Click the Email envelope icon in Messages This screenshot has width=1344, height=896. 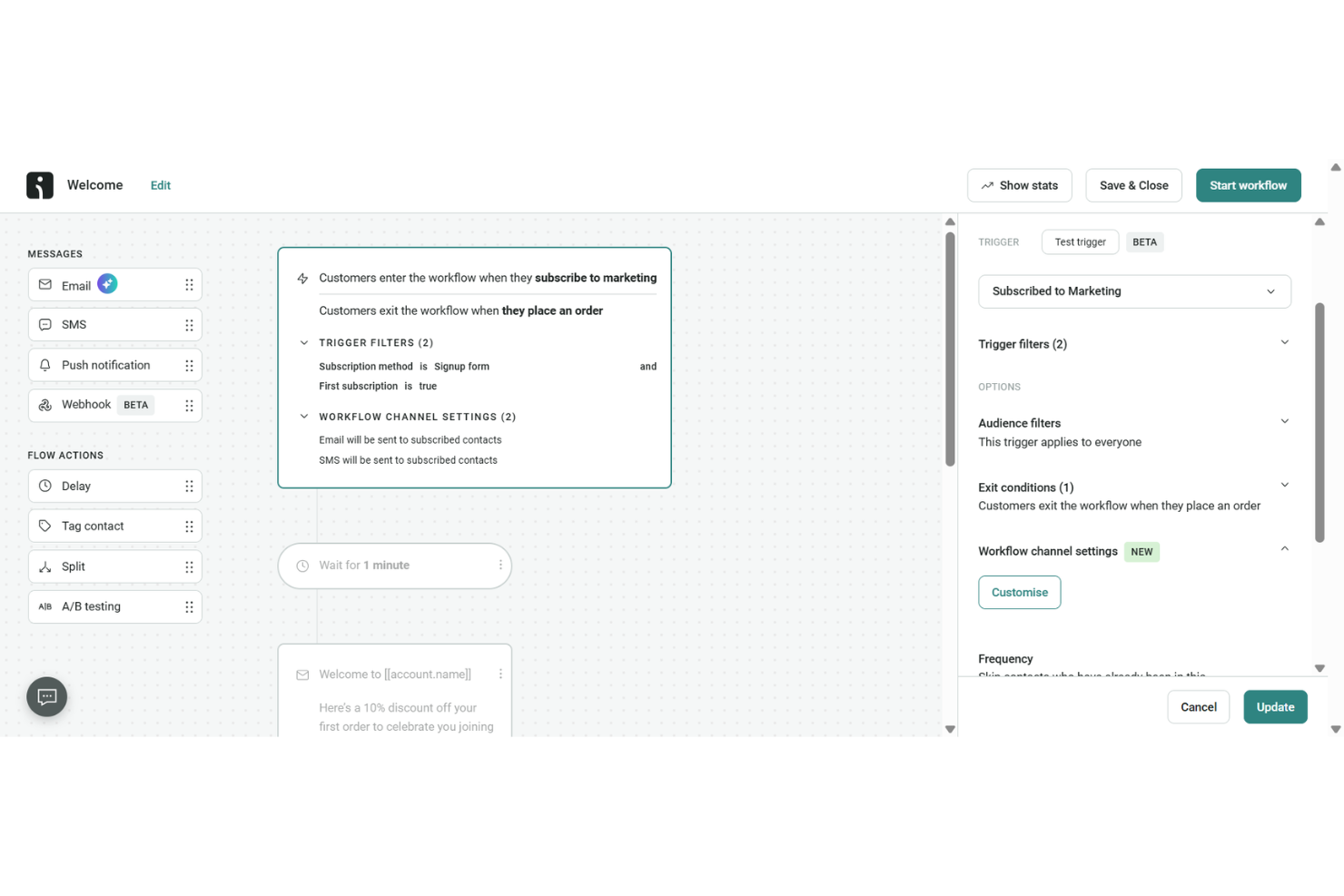click(x=45, y=285)
